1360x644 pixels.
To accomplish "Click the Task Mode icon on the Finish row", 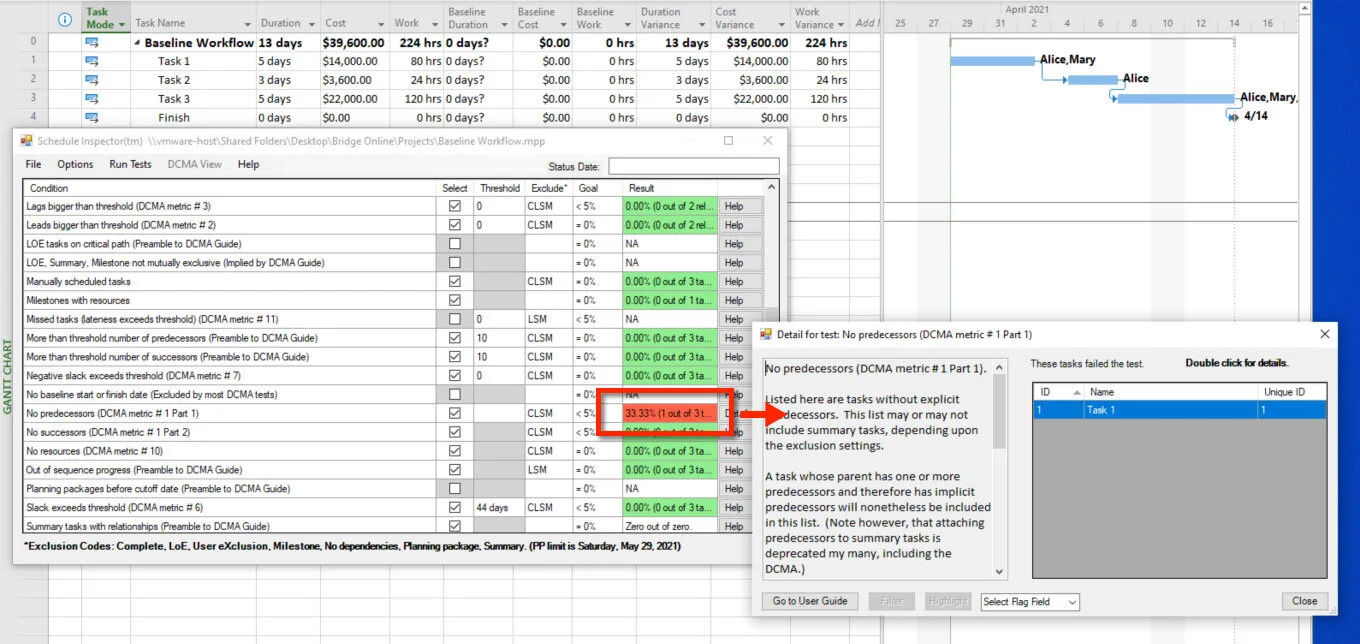I will click(x=93, y=117).
